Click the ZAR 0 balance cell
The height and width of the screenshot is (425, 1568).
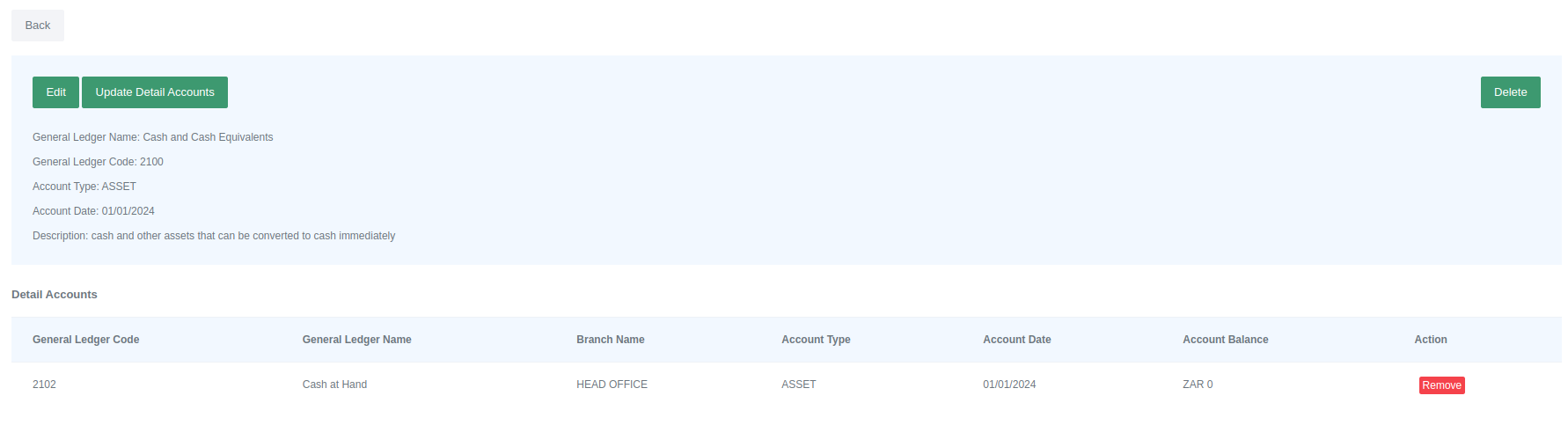[x=1198, y=385]
